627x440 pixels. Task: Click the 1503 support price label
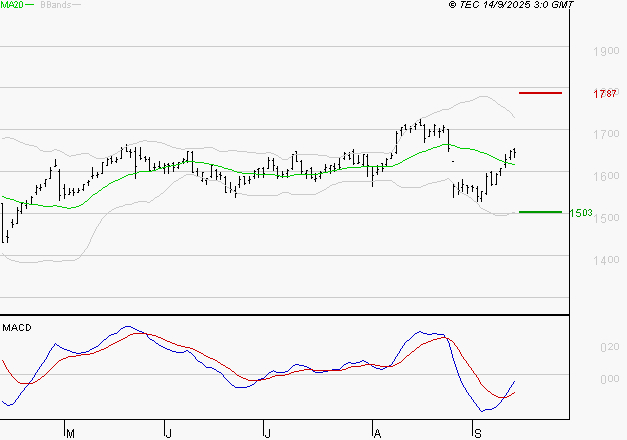(x=582, y=213)
